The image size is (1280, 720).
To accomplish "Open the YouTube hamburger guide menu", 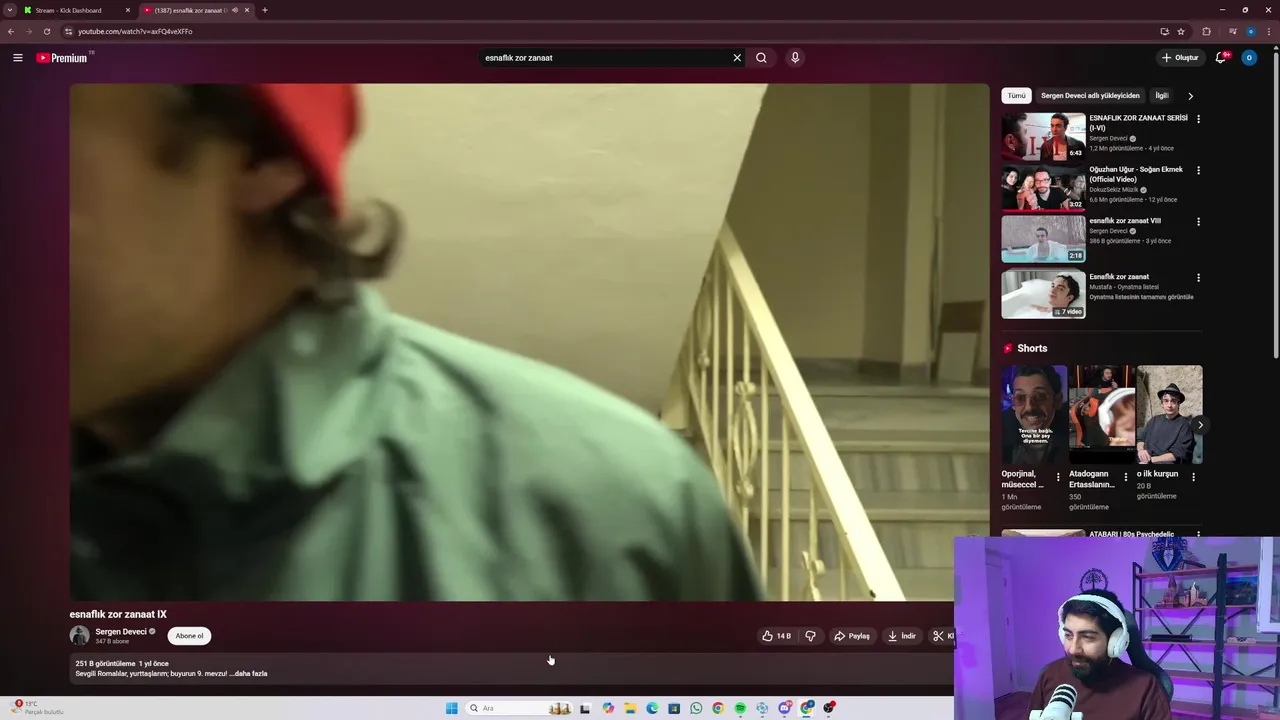I will pyautogui.click(x=17, y=58).
